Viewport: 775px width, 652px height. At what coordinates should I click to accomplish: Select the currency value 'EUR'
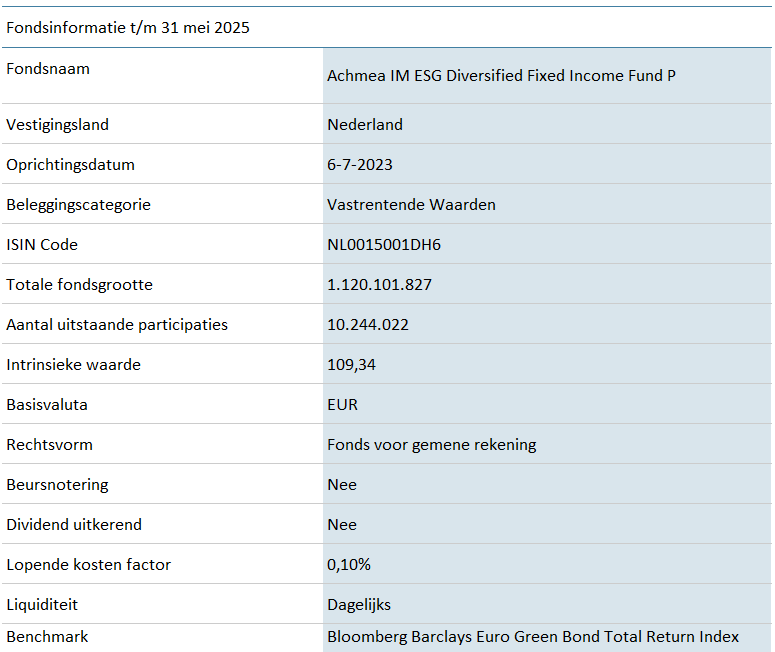[x=342, y=405]
